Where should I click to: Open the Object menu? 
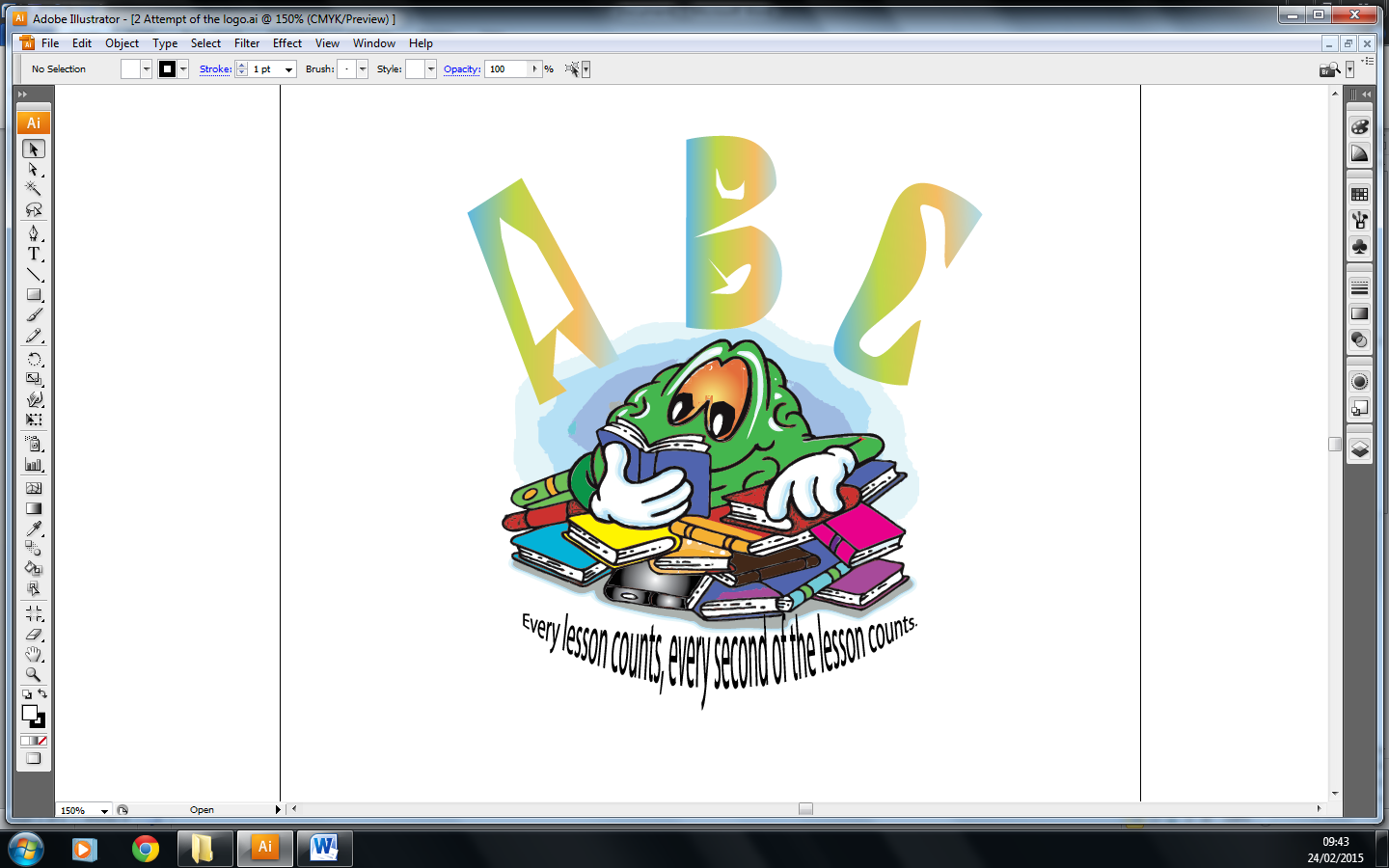tap(123, 43)
